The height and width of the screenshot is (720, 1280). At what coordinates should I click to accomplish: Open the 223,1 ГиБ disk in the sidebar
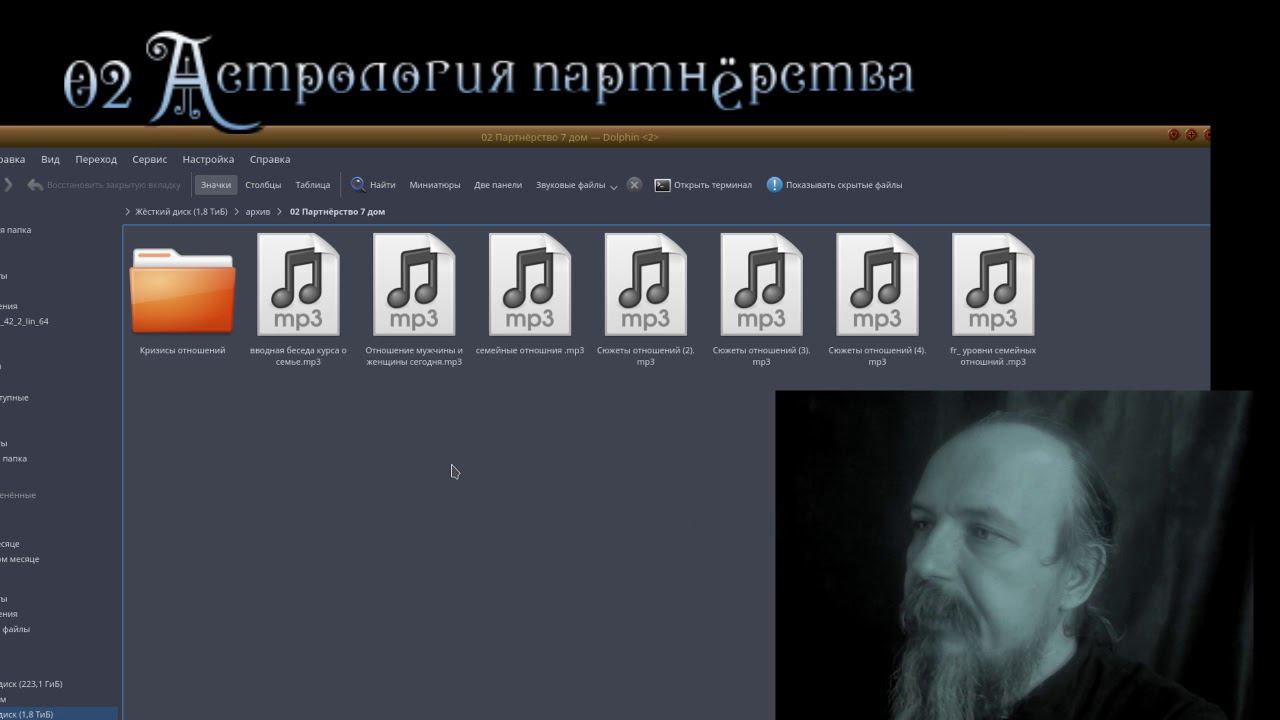31,684
